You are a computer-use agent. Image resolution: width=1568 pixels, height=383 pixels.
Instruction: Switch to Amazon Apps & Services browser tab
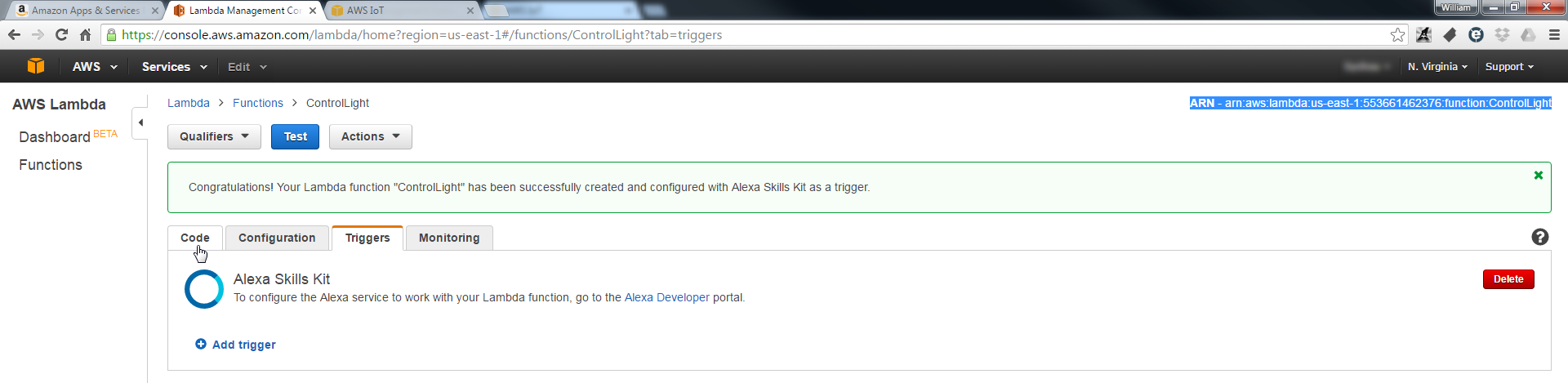[84, 11]
